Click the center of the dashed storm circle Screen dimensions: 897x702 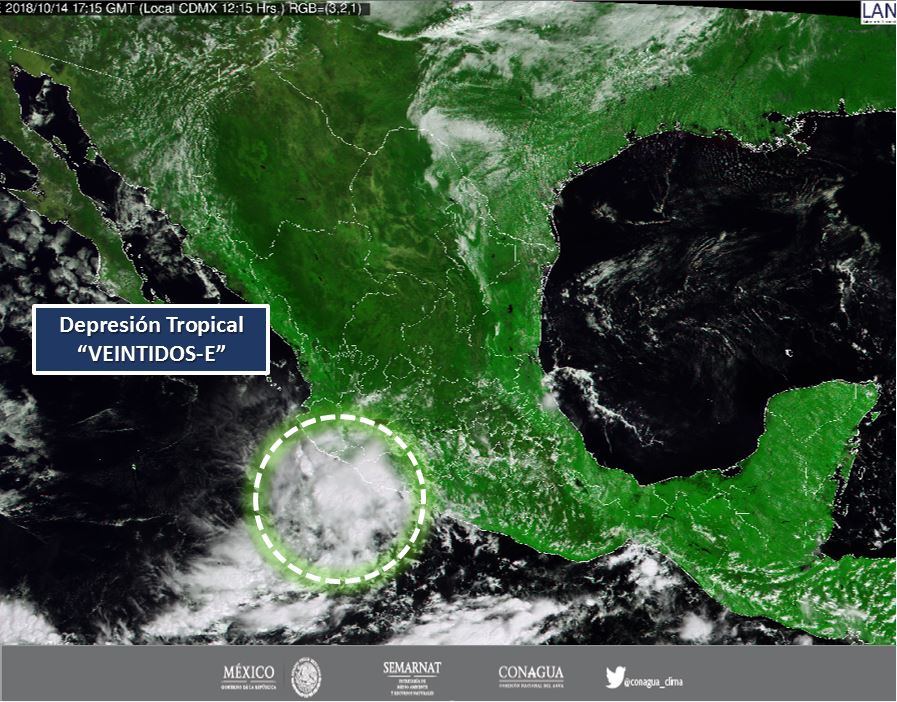point(339,498)
